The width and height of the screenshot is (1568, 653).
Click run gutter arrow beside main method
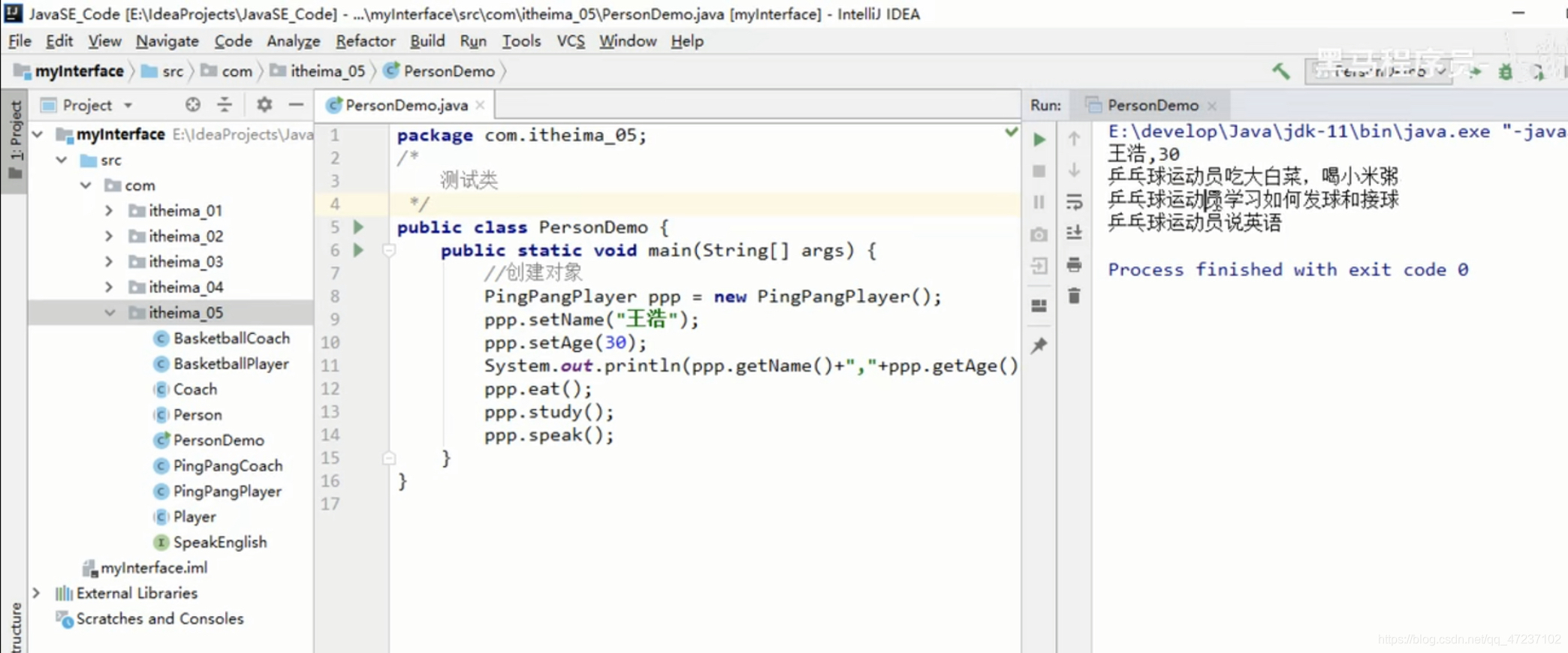click(358, 250)
